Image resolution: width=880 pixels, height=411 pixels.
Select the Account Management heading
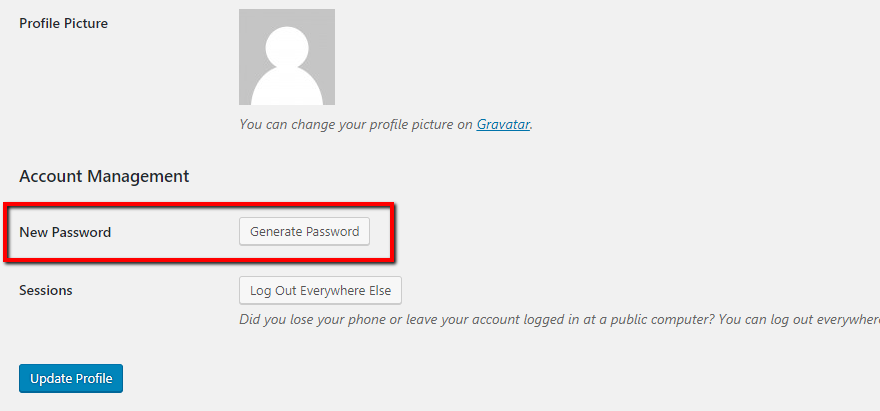tap(104, 176)
